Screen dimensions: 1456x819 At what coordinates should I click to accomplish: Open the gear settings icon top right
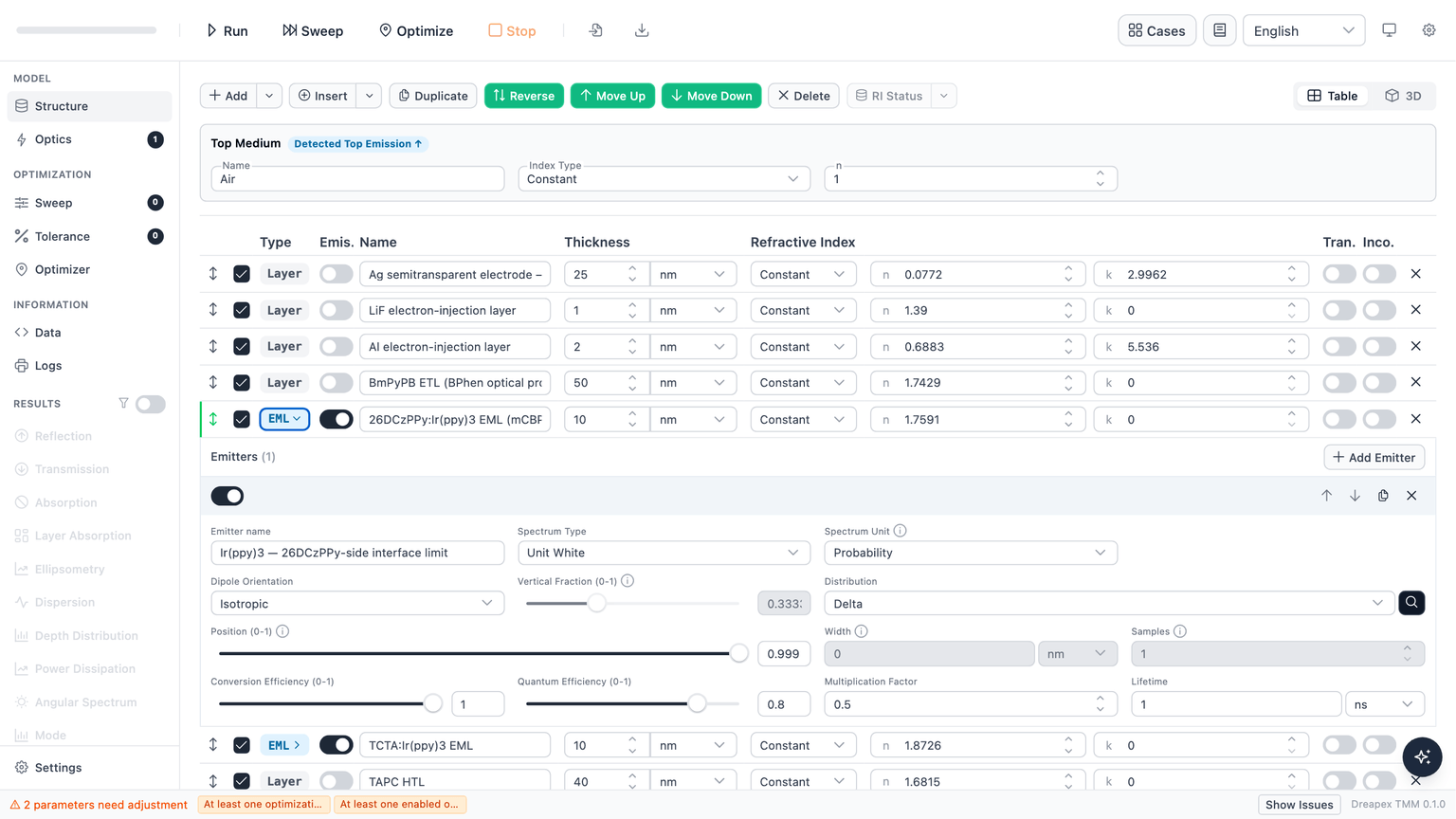point(1429,30)
